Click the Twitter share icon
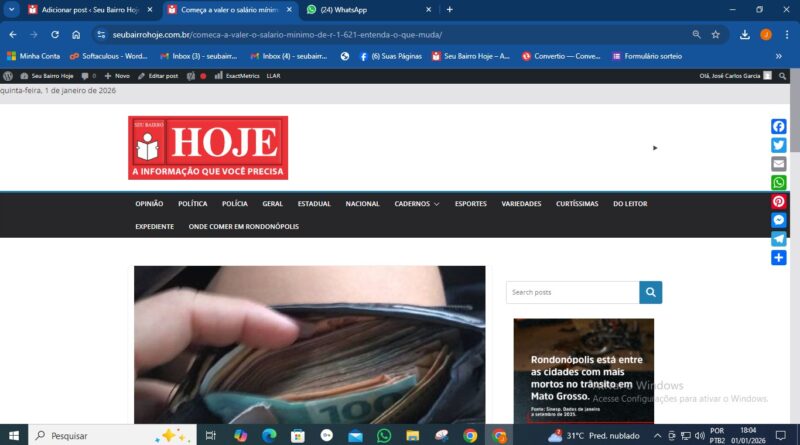 tap(778, 145)
